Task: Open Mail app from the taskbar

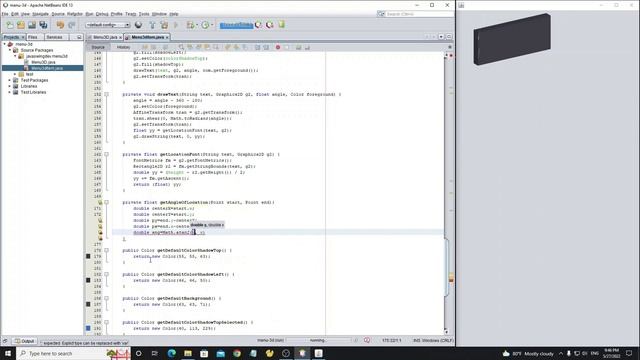Action: [220, 353]
